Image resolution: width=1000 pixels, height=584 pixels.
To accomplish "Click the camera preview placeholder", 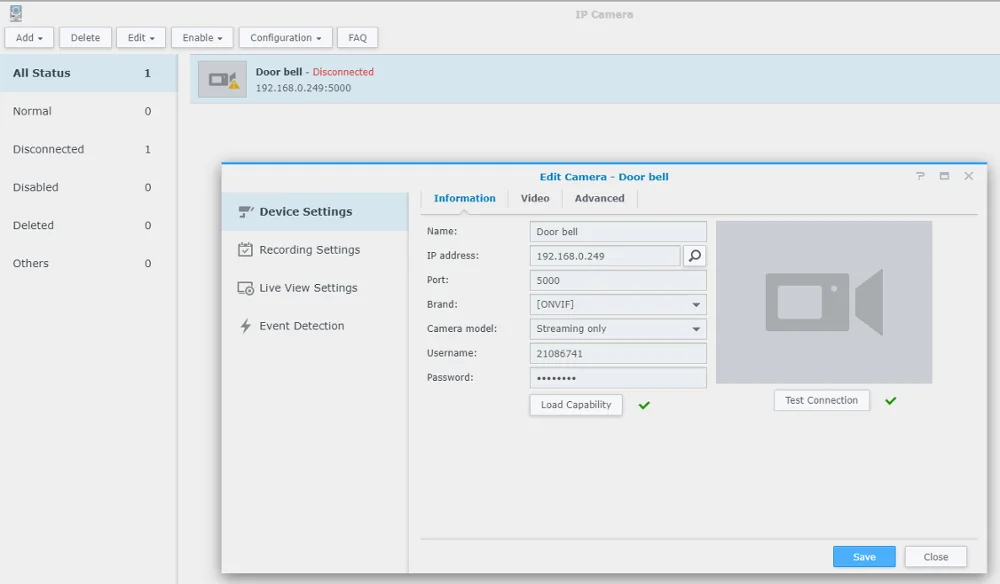I will coord(824,302).
